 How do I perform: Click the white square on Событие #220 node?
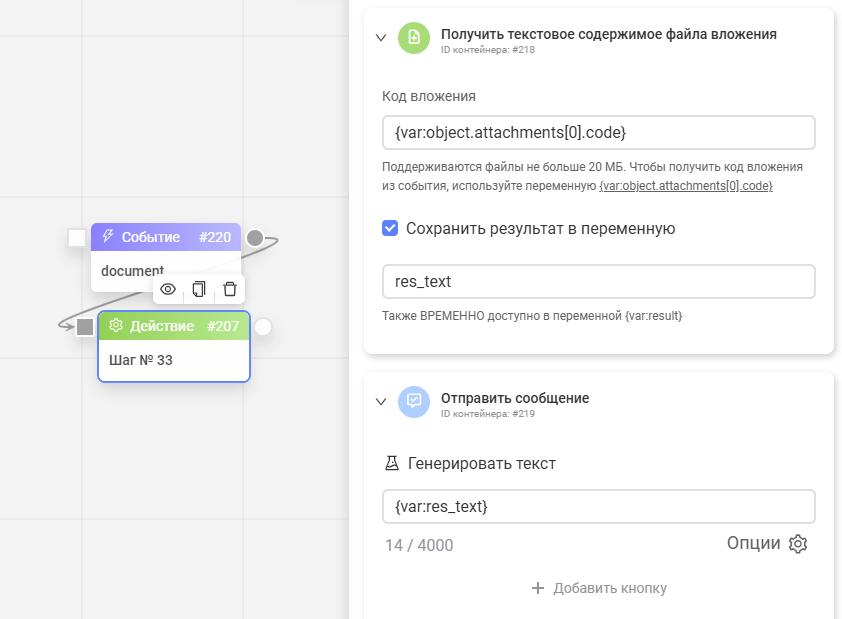point(77,238)
